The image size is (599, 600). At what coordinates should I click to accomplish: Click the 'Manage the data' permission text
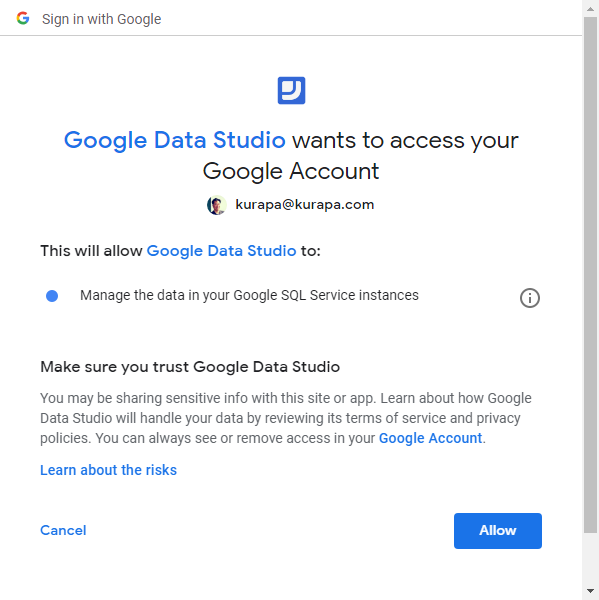[249, 295]
